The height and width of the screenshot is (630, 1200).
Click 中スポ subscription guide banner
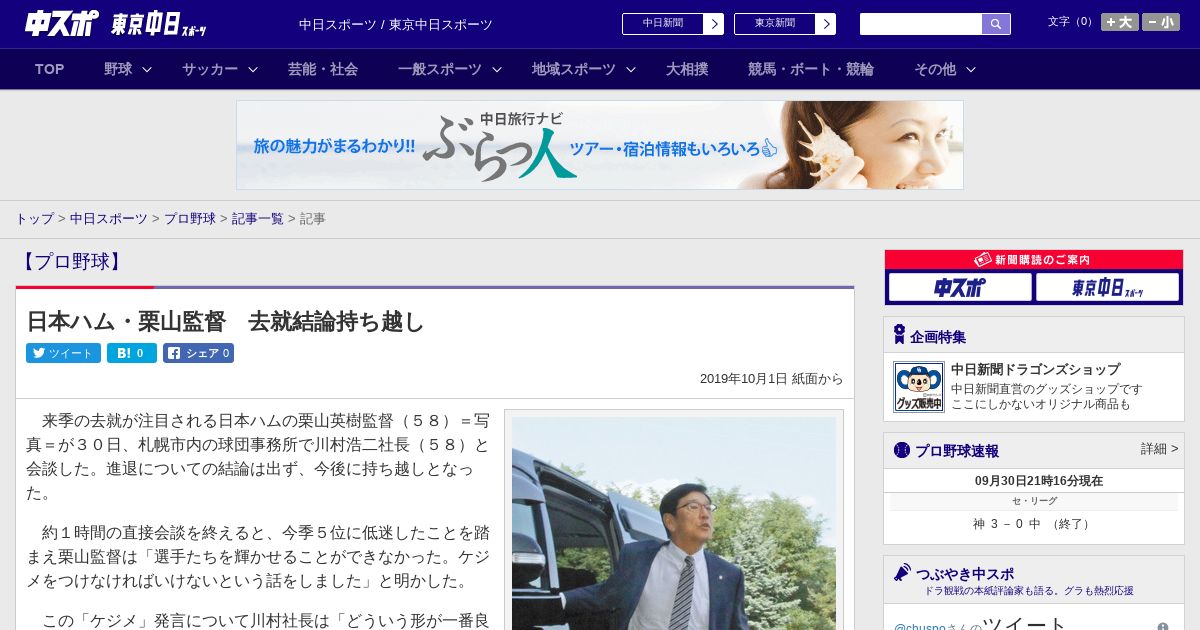pyautogui.click(x=960, y=288)
